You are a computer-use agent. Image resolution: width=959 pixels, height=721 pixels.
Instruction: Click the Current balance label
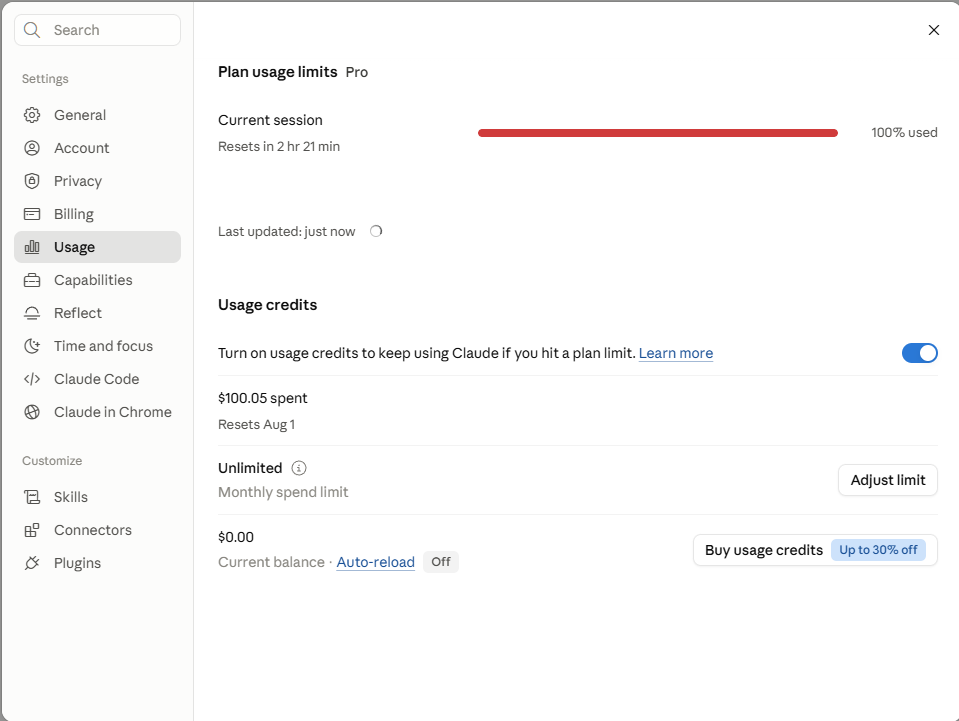271,562
